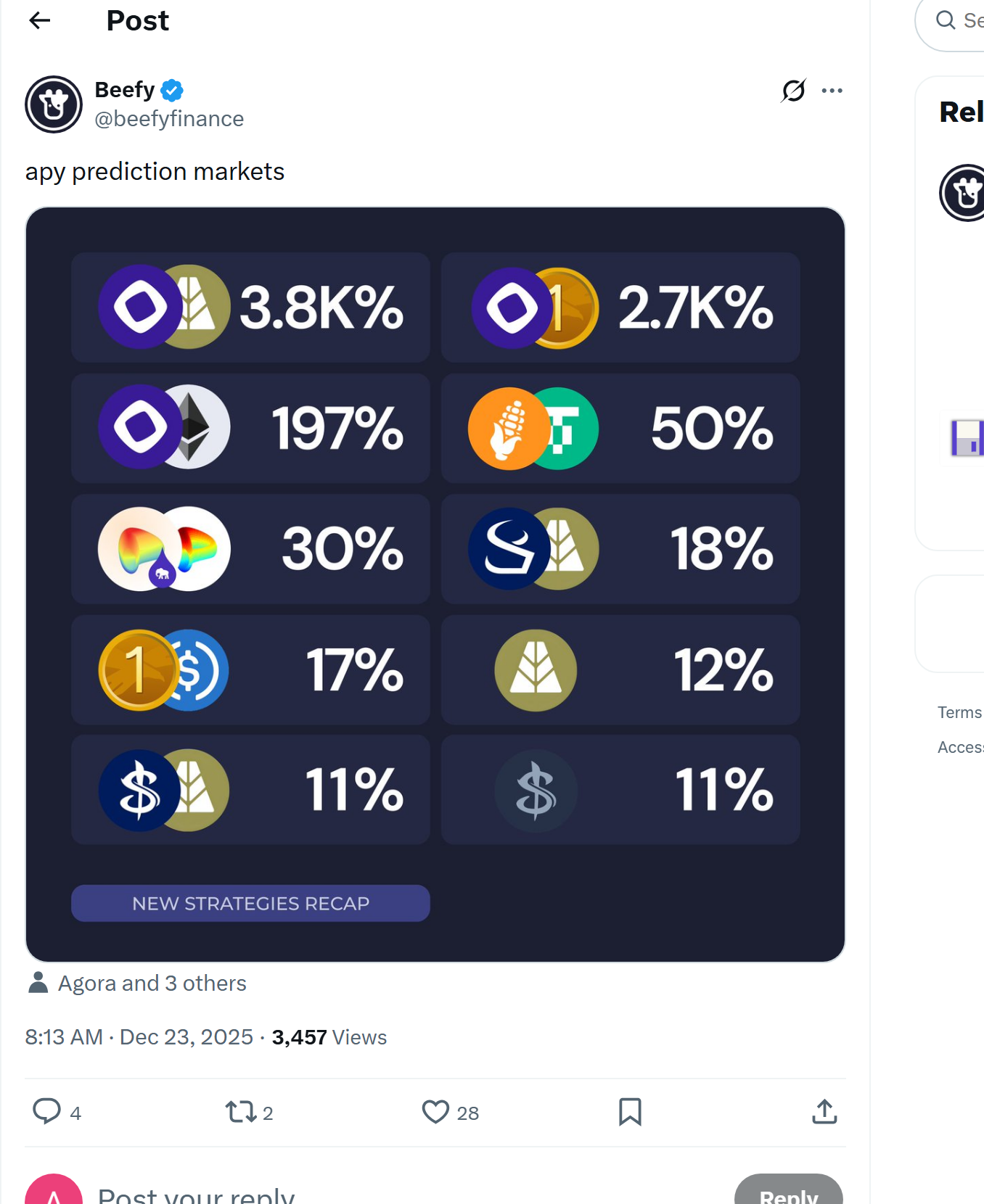This screenshot has width=984, height=1204.
Task: Click the NEW STRATEGIES RECAP banner
Action: (x=250, y=903)
